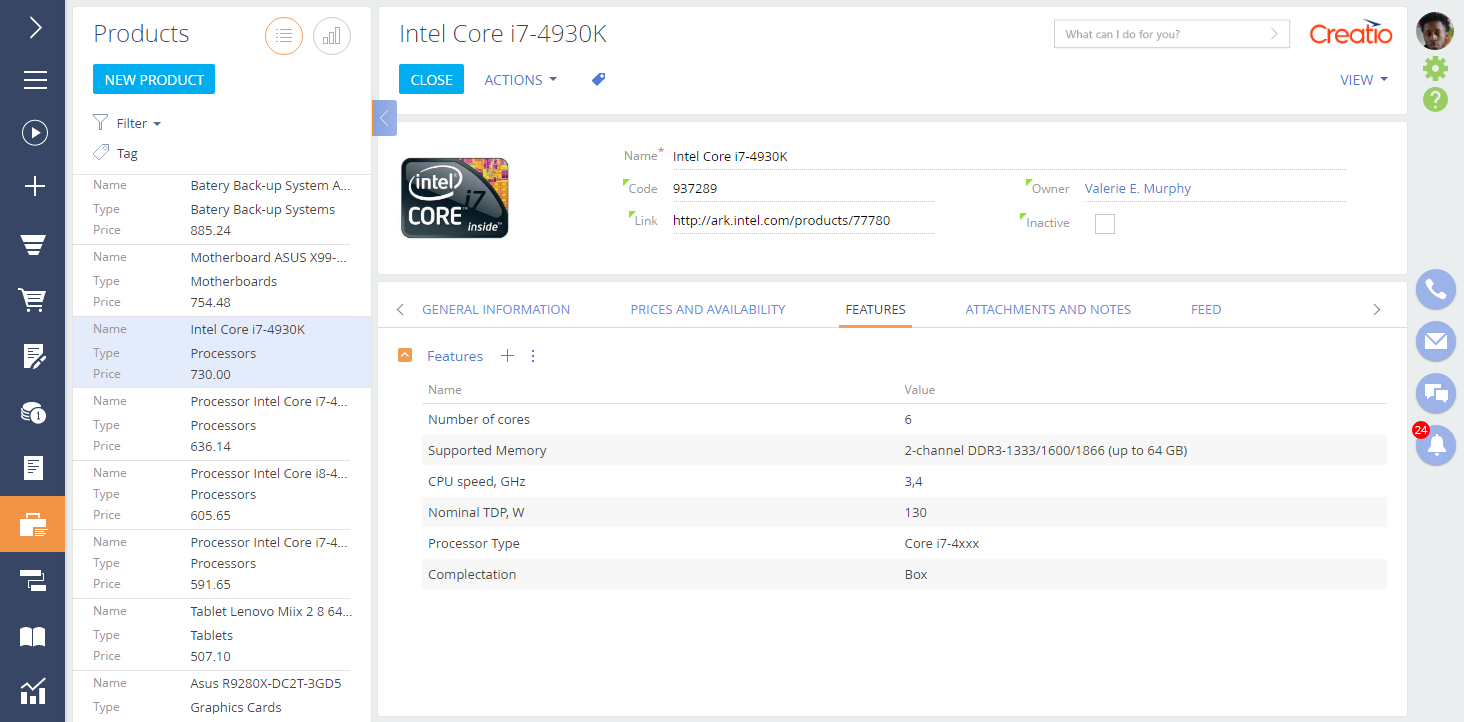1464x722 pixels.
Task: Click the Name field Intel Core i7-4930K
Action: [x=1008, y=156]
